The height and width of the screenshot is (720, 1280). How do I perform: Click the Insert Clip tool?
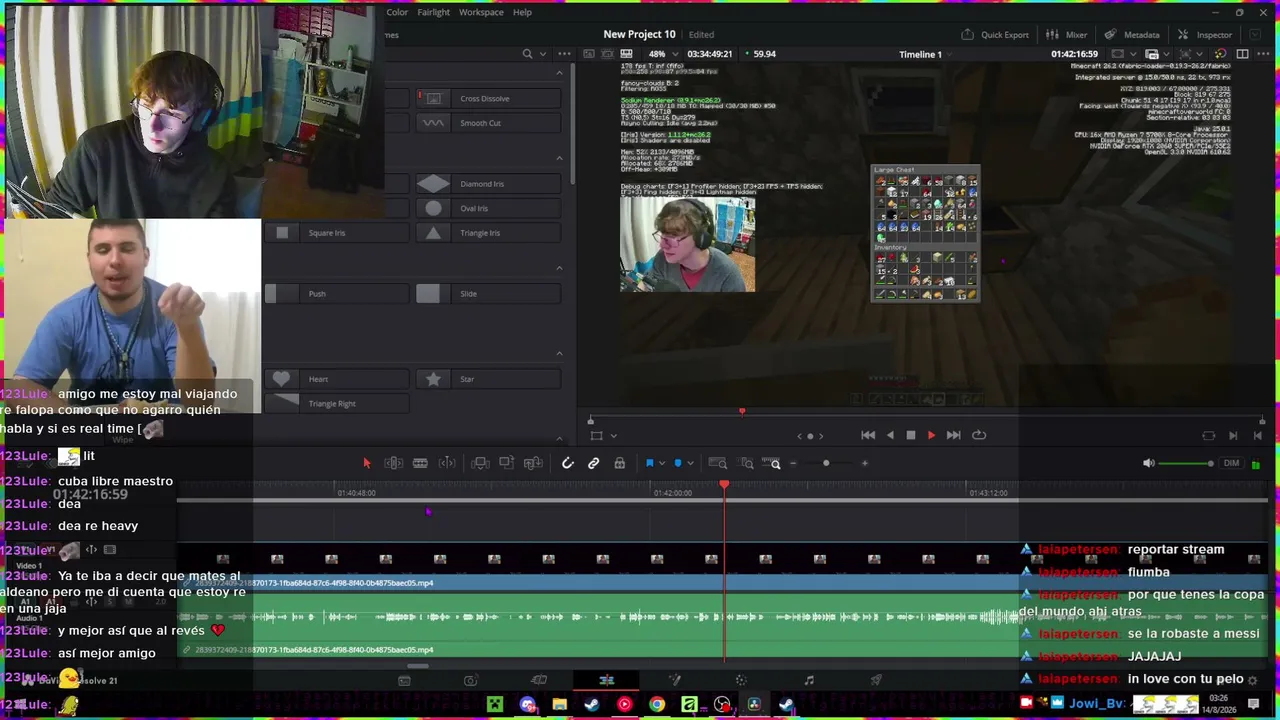[480, 463]
